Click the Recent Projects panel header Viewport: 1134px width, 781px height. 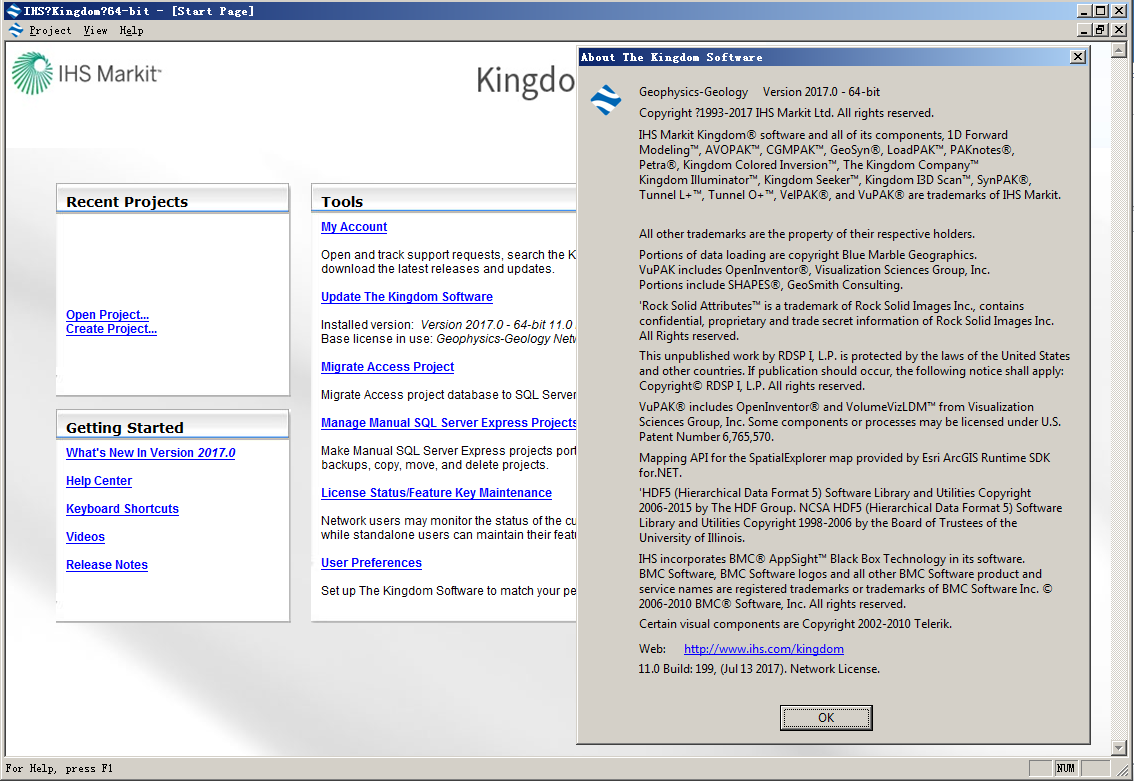coord(172,200)
